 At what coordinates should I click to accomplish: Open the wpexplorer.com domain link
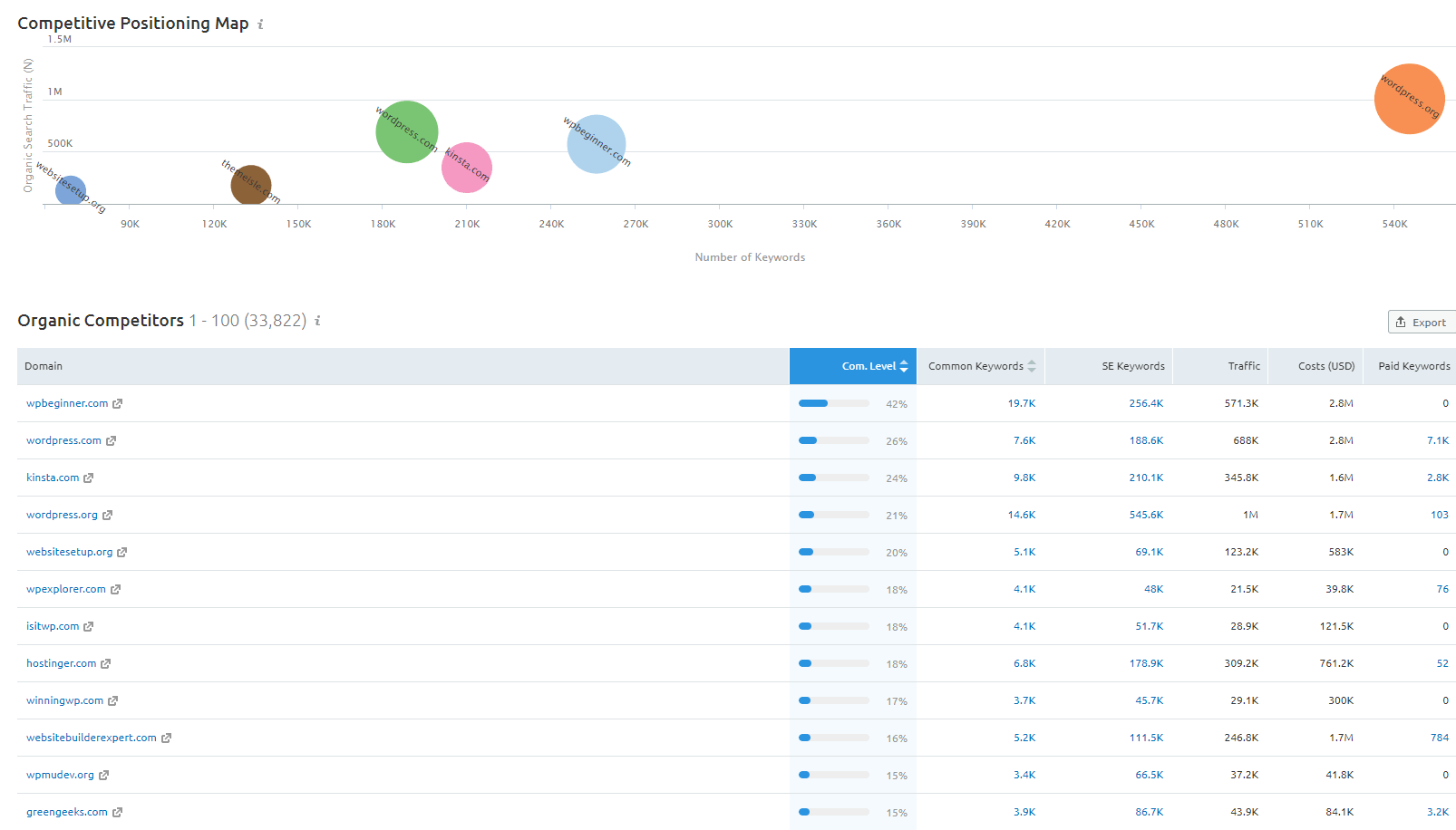click(x=66, y=589)
